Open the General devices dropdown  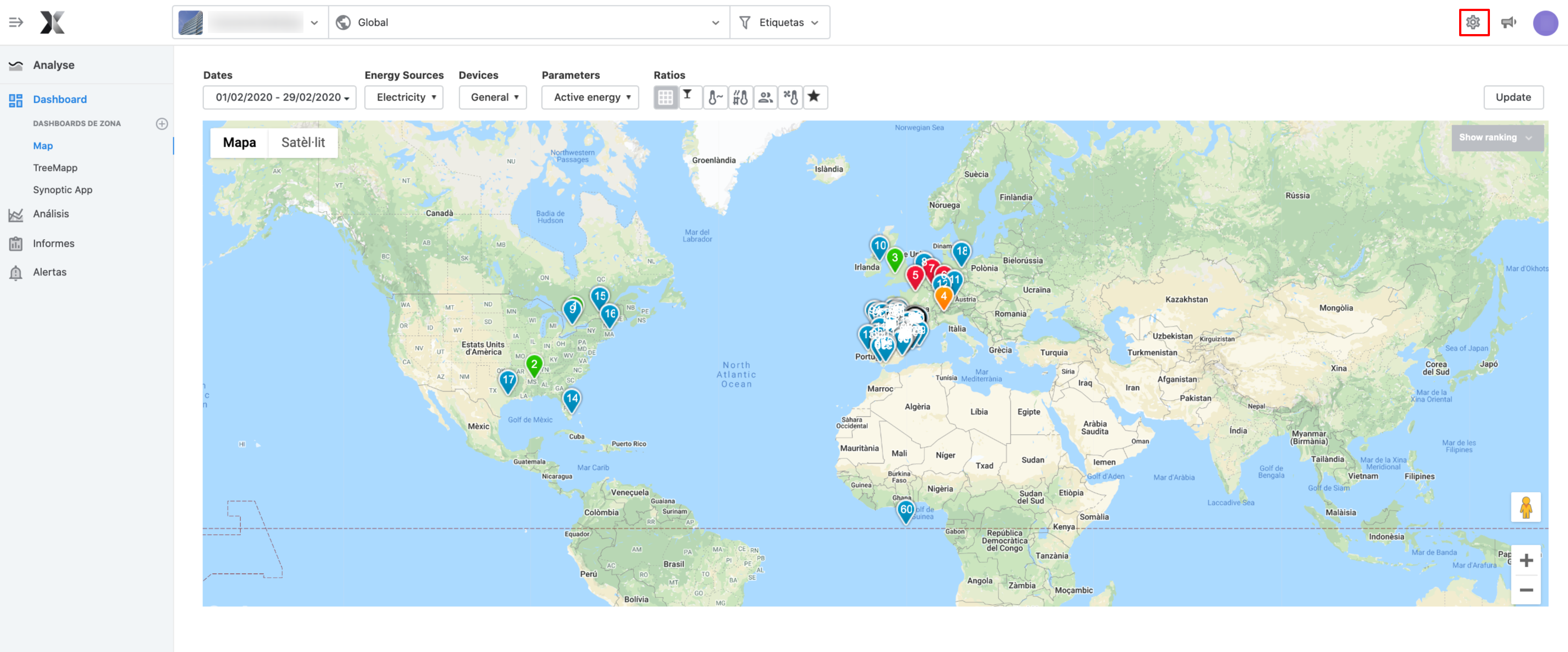(493, 97)
